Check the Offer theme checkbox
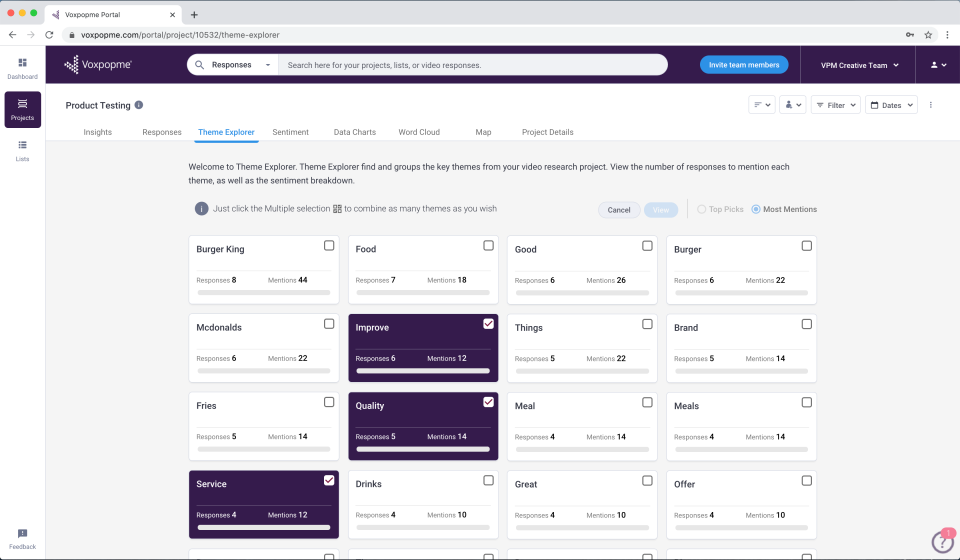This screenshot has width=960, height=560. tap(806, 480)
